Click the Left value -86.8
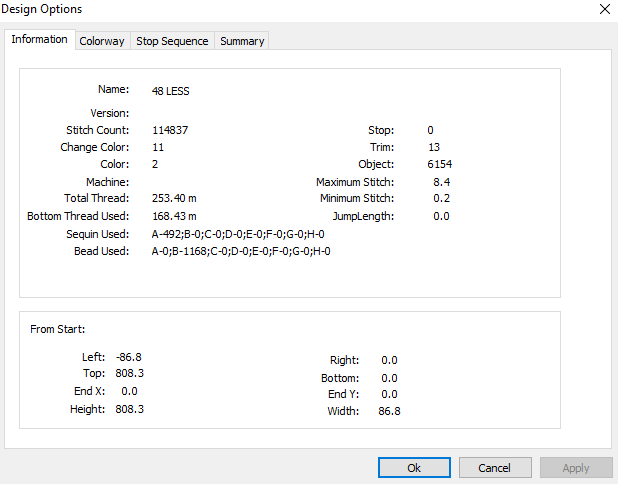 pos(129,357)
